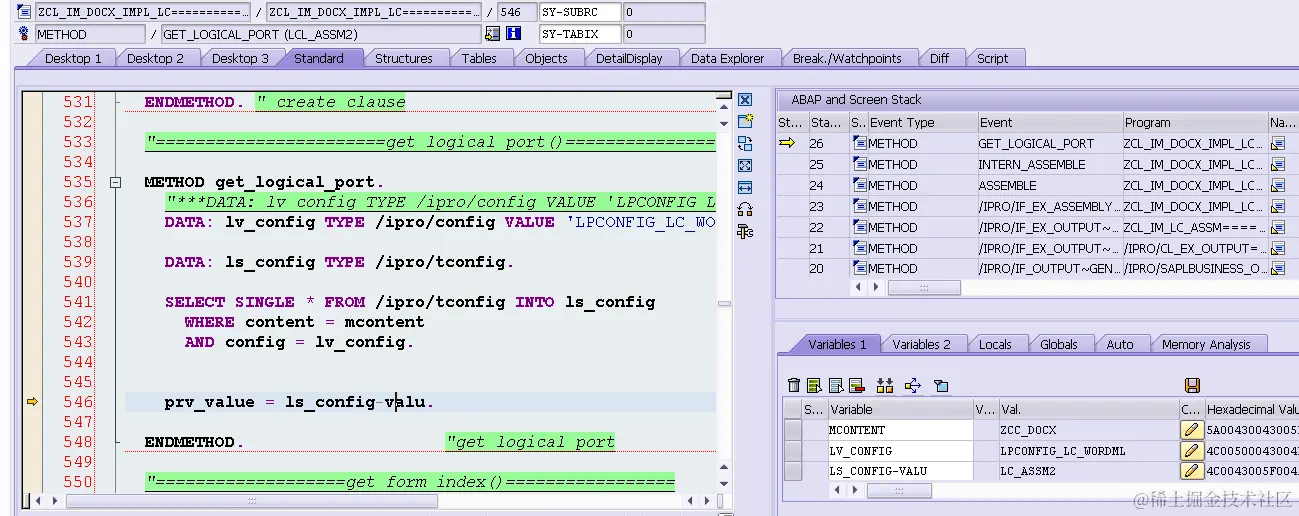Click the horizontal maximize icon beside the editor

click(745, 188)
